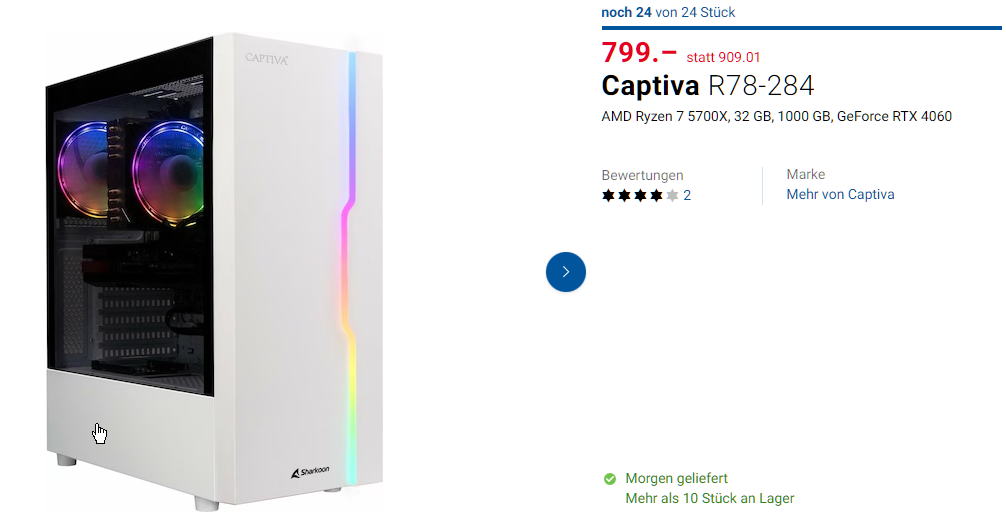
Task: Click the Bewertungen heading
Action: tap(642, 175)
